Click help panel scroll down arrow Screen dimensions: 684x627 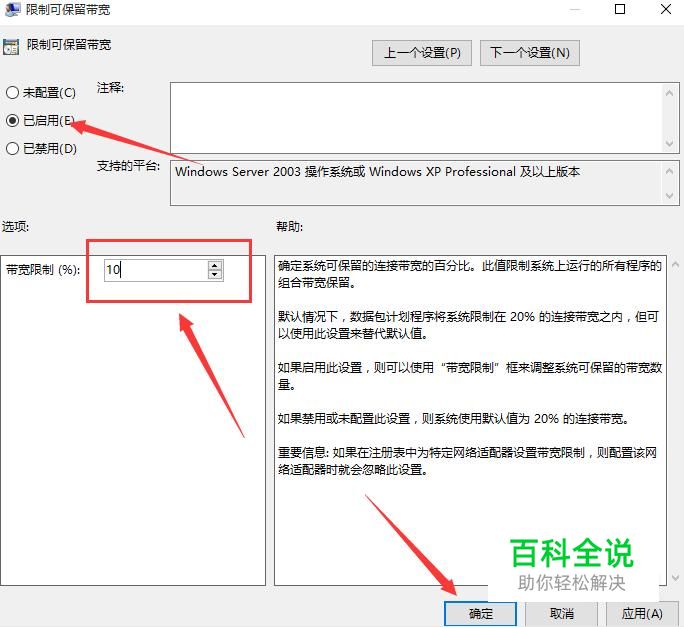676,578
